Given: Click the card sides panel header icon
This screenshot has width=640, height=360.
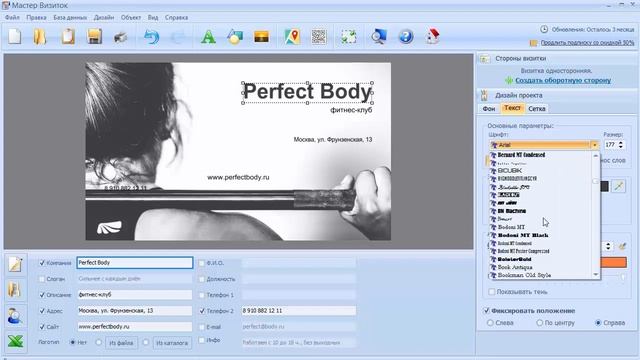Looking at the screenshot, I should point(484,58).
